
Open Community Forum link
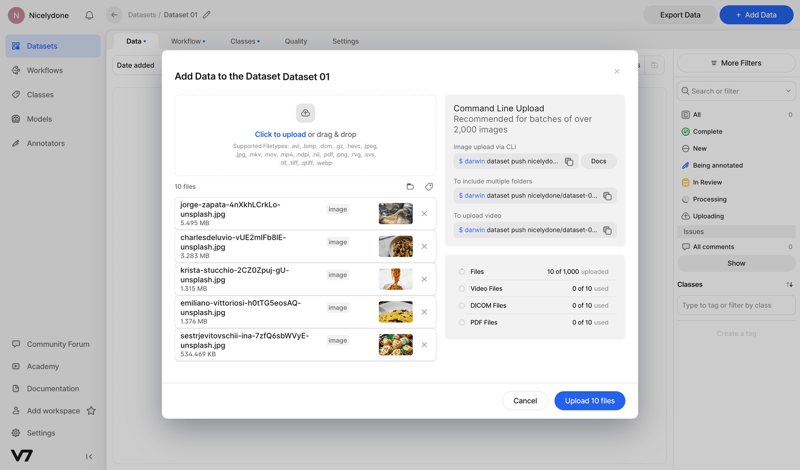click(51, 344)
